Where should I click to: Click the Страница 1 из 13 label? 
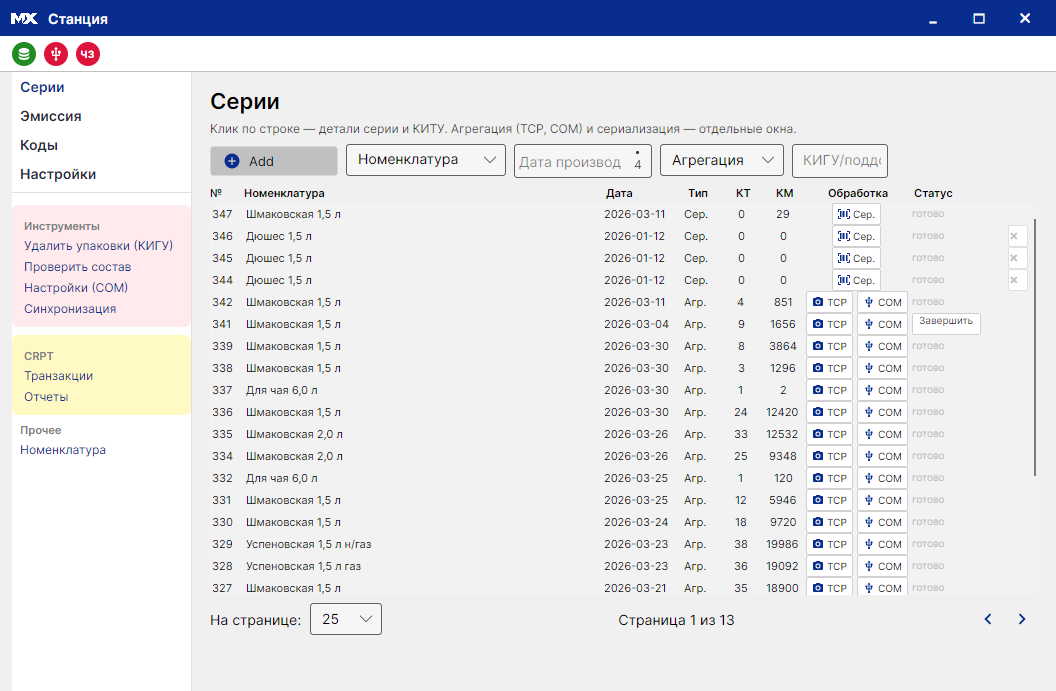pyautogui.click(x=676, y=620)
